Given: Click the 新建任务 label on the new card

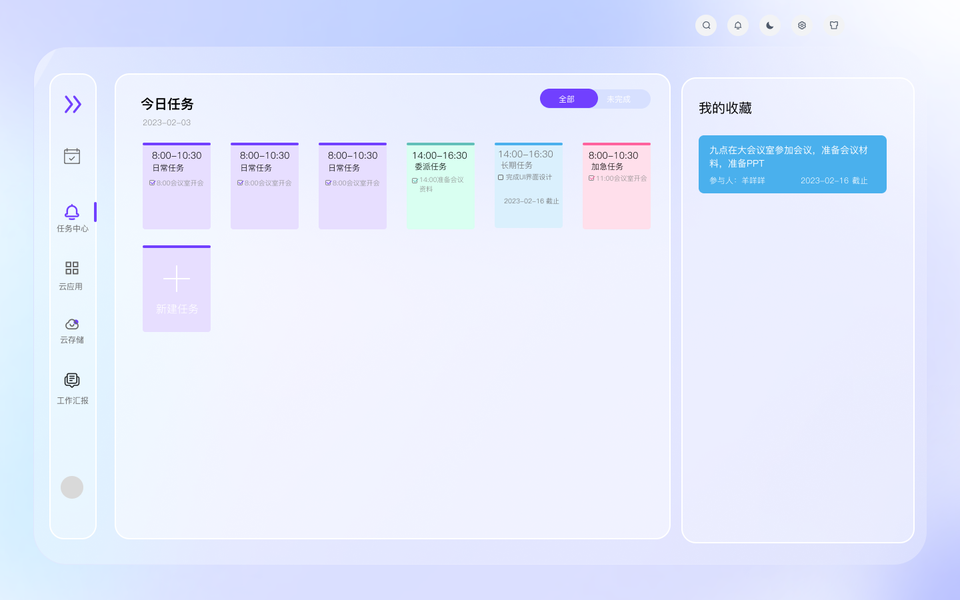Looking at the screenshot, I should point(177,309).
